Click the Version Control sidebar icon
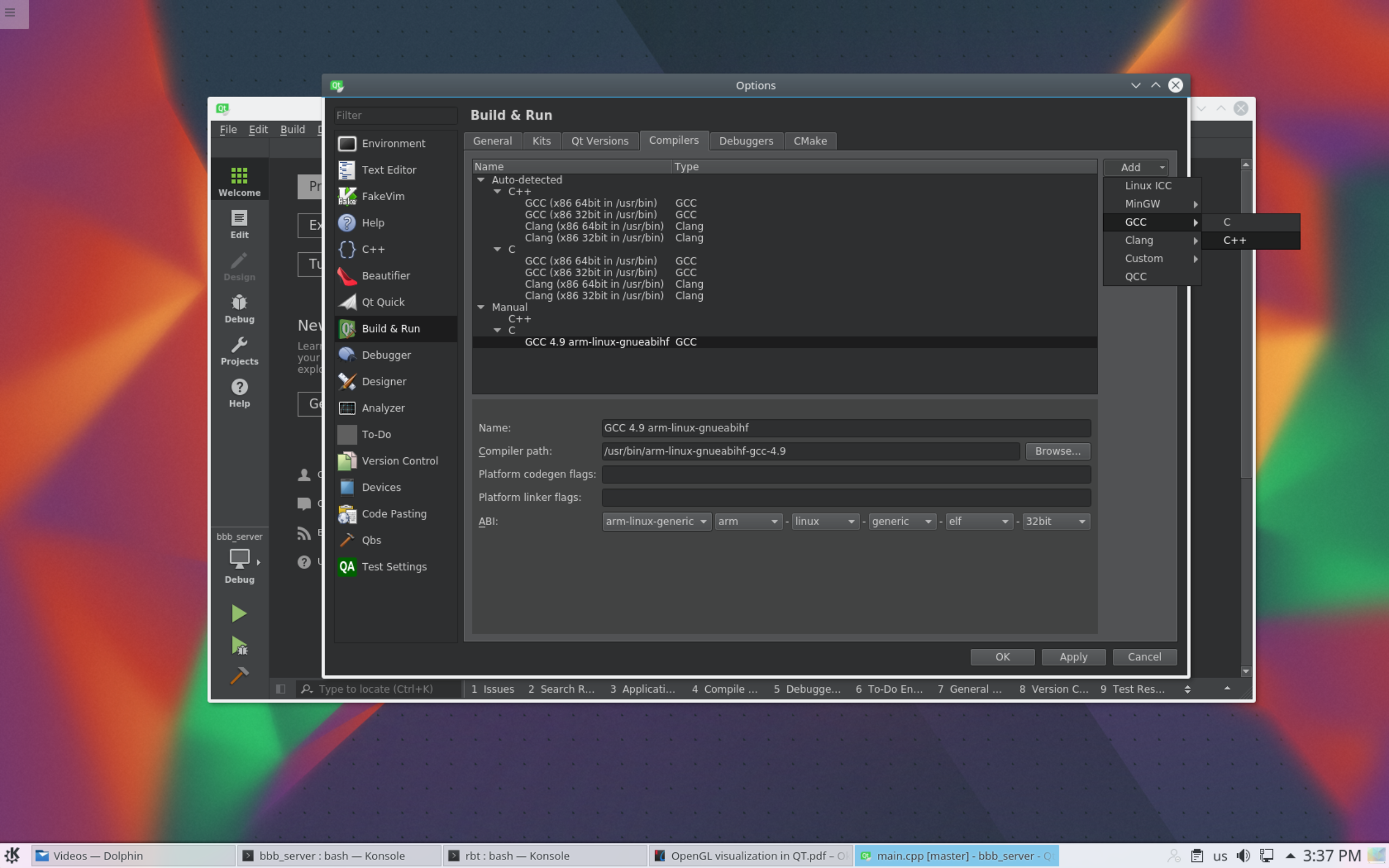 point(347,460)
